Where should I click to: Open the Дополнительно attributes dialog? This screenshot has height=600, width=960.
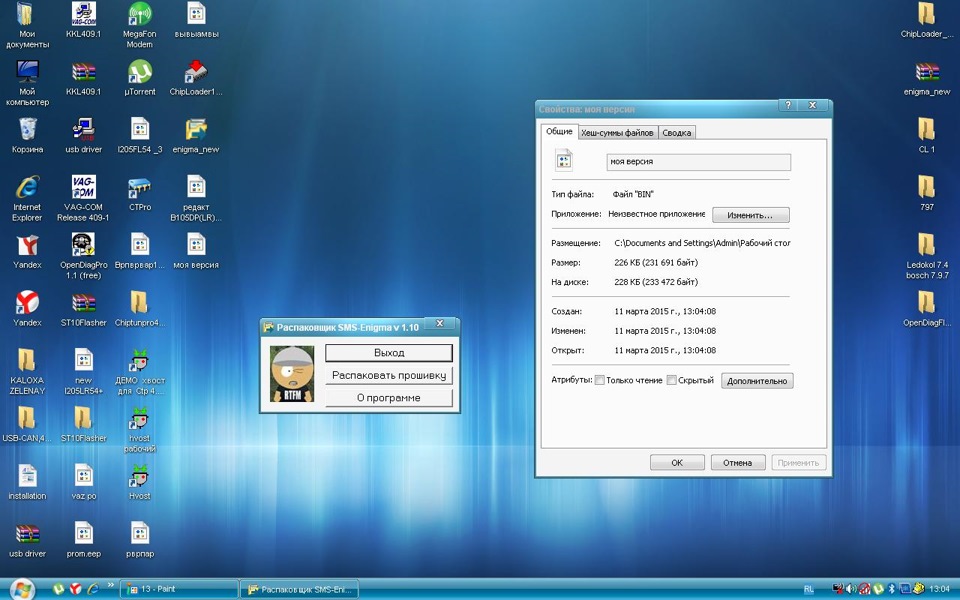click(757, 381)
